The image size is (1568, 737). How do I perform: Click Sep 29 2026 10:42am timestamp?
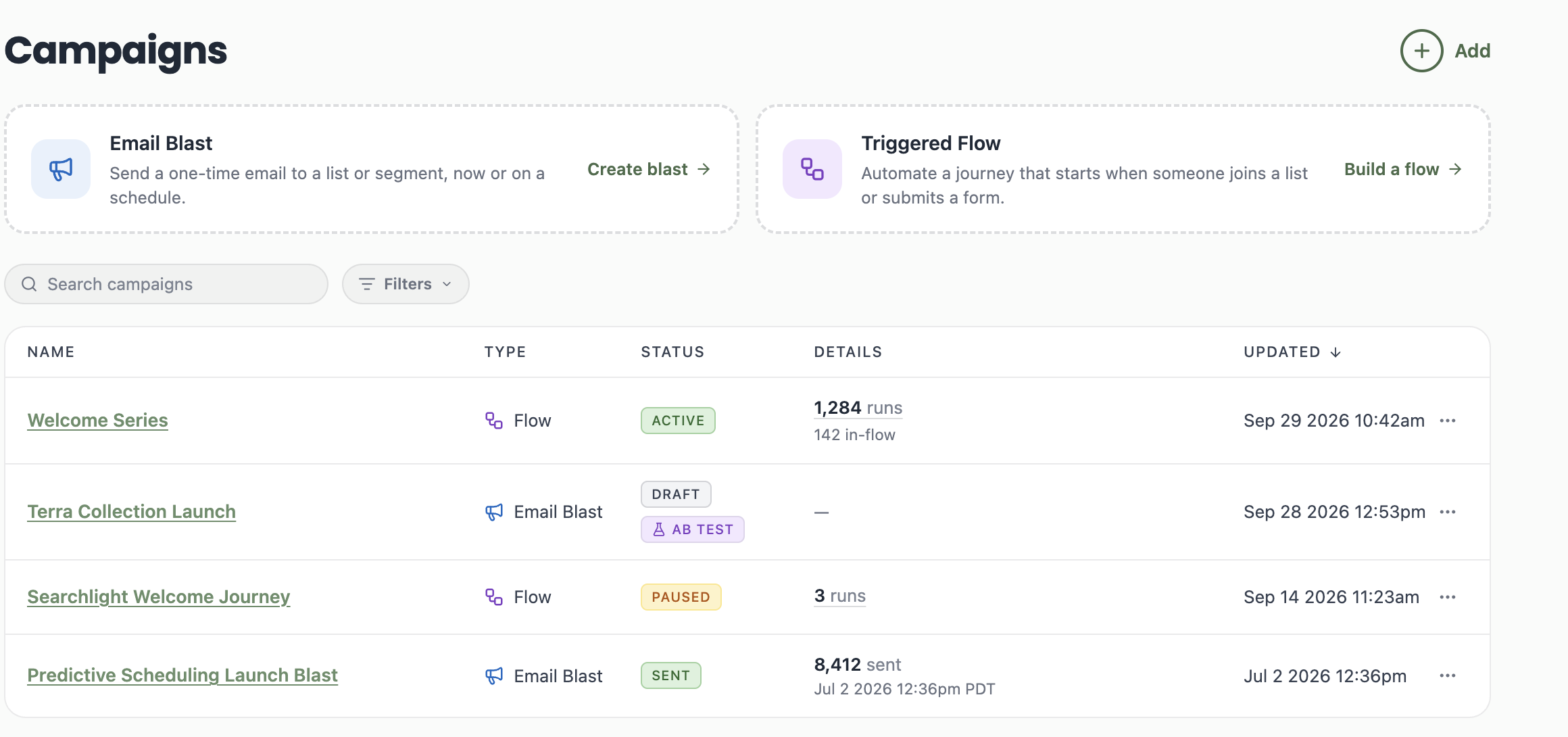(x=1334, y=421)
